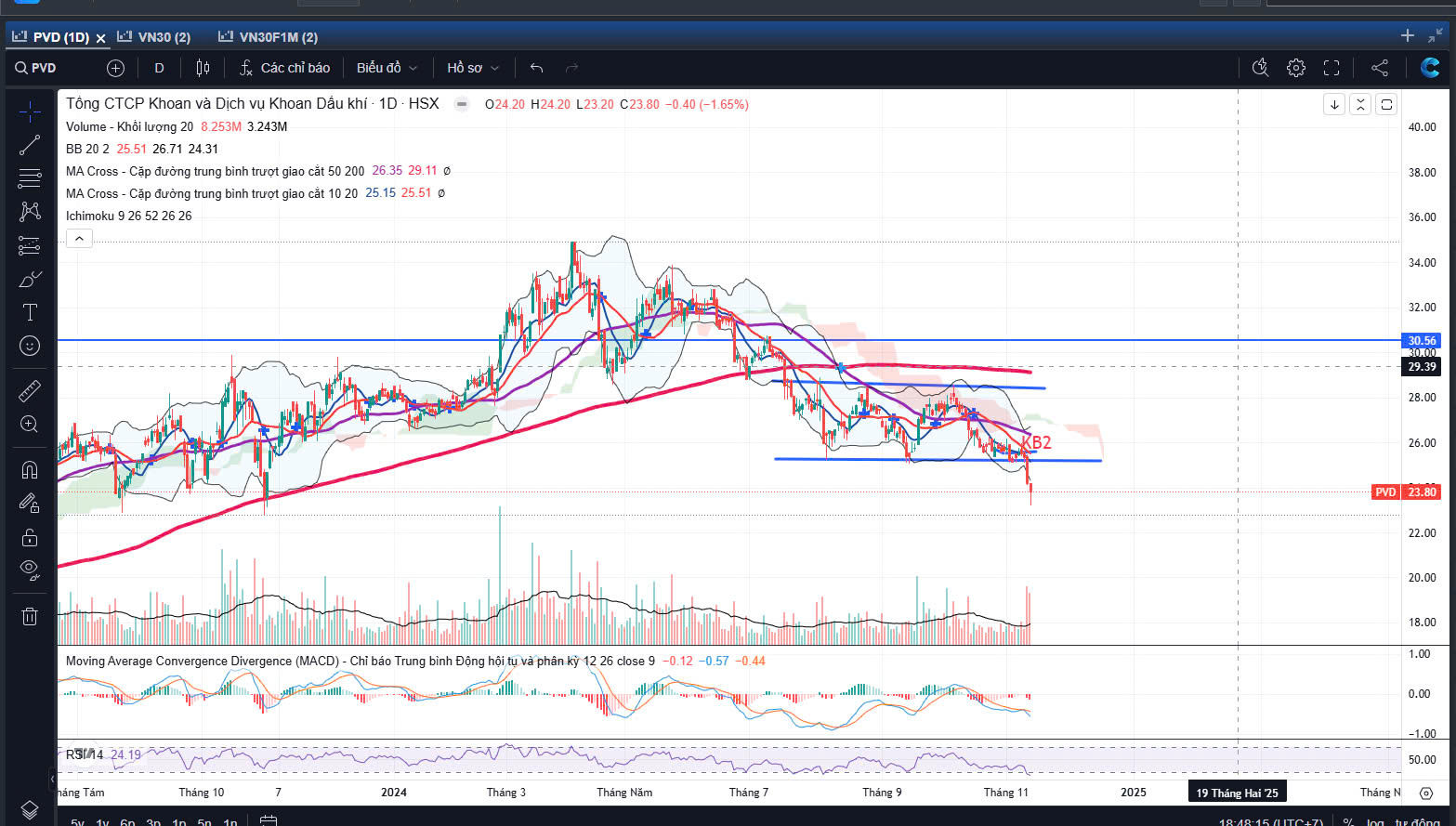Viewport: 1456px width, 826px height.
Task: Click the 19 Tháng Hai '25 date label
Action: [1238, 793]
